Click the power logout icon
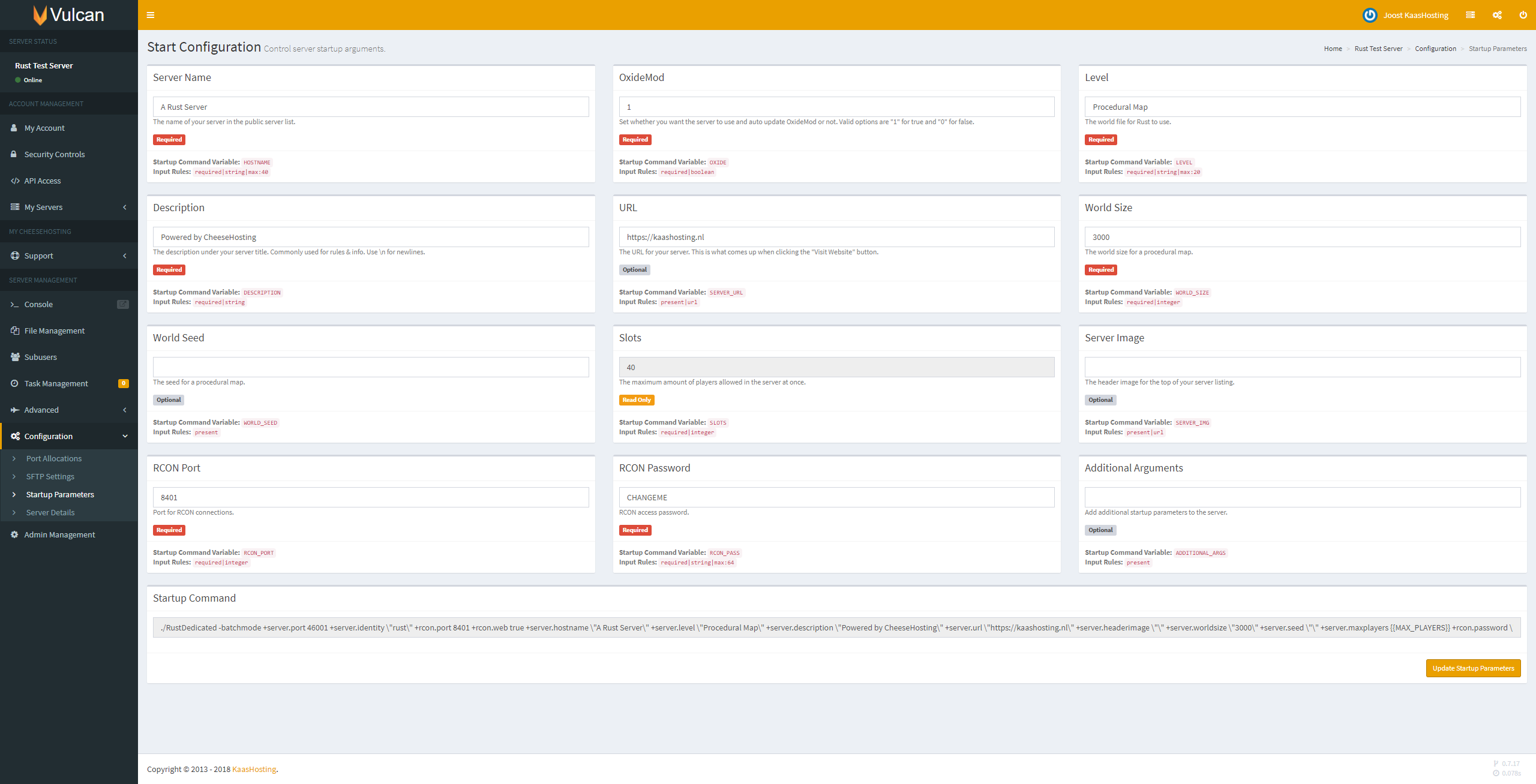The image size is (1536, 784). [1523, 15]
